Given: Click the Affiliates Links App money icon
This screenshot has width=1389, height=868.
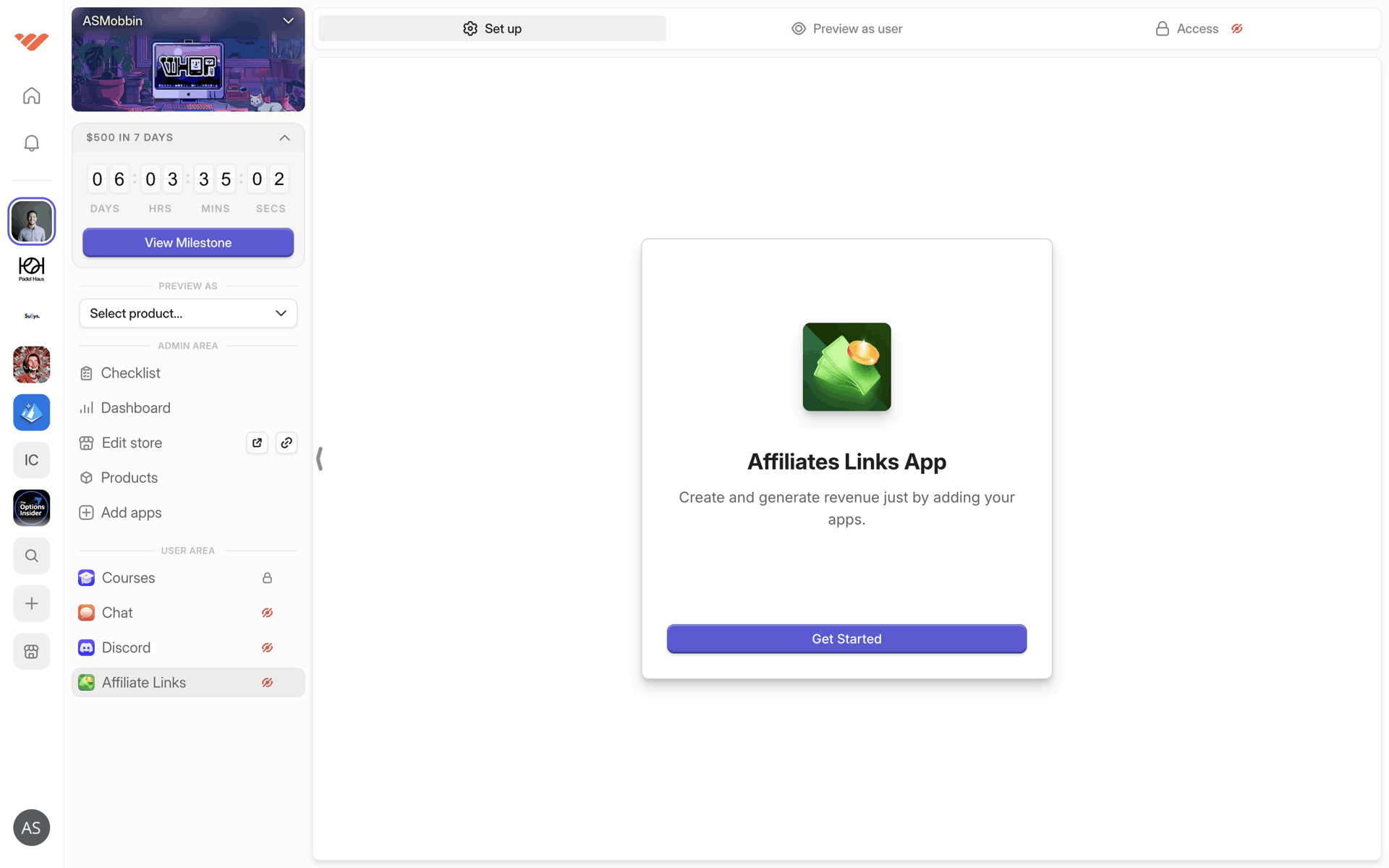Looking at the screenshot, I should (x=846, y=367).
